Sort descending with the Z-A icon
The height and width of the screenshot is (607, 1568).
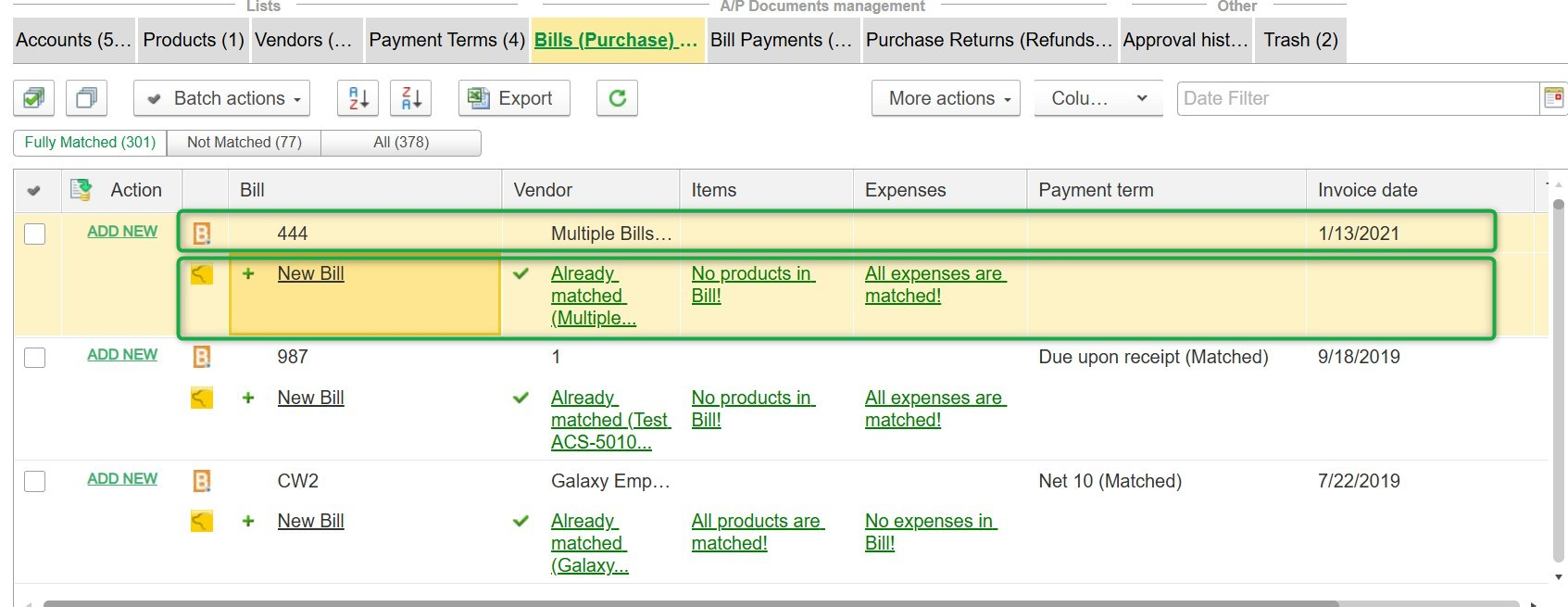point(412,98)
